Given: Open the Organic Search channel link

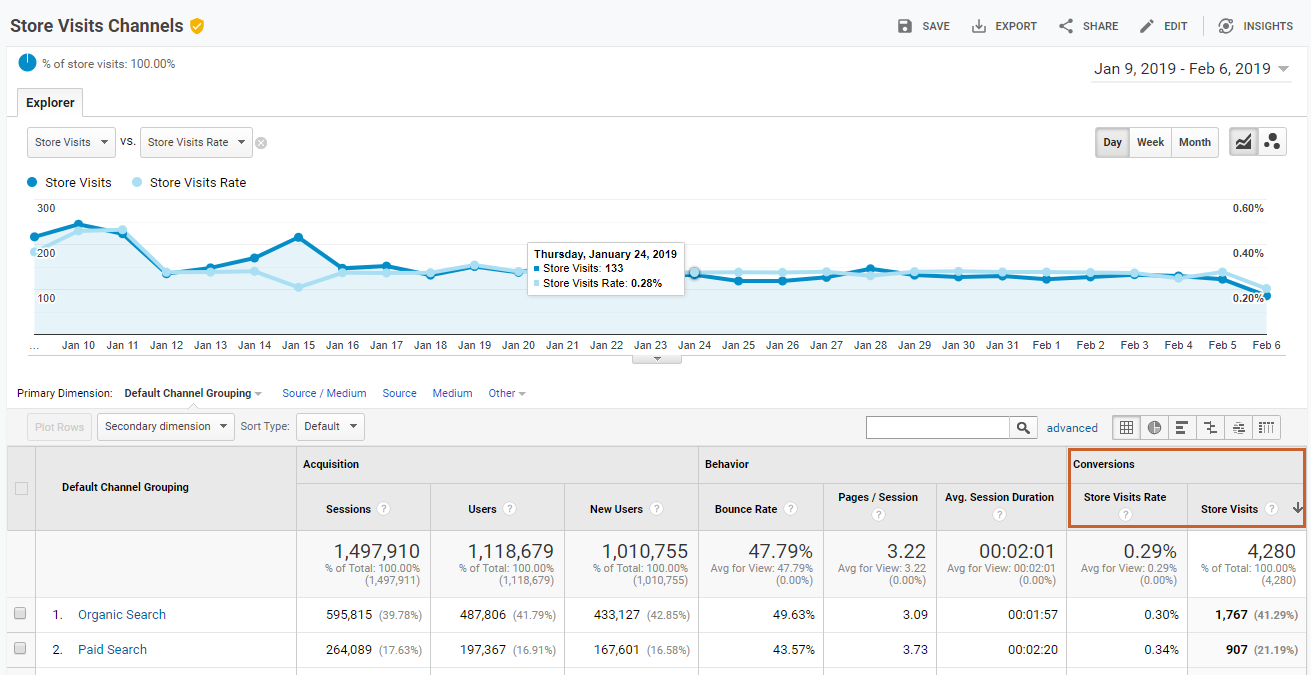Looking at the screenshot, I should click(x=122, y=615).
